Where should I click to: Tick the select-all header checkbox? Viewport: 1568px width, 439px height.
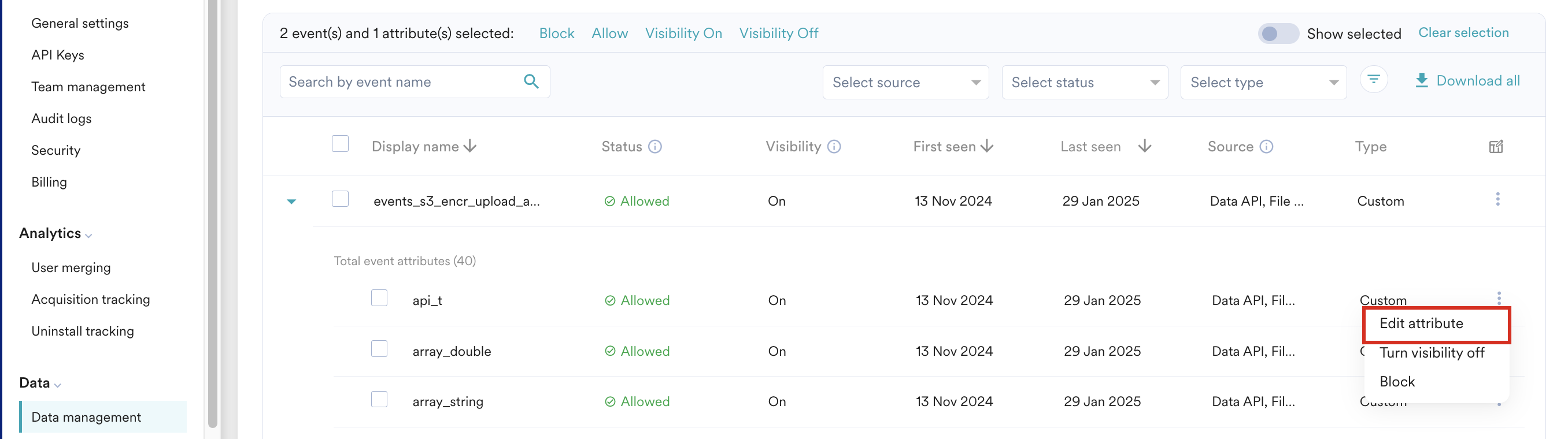(x=341, y=144)
